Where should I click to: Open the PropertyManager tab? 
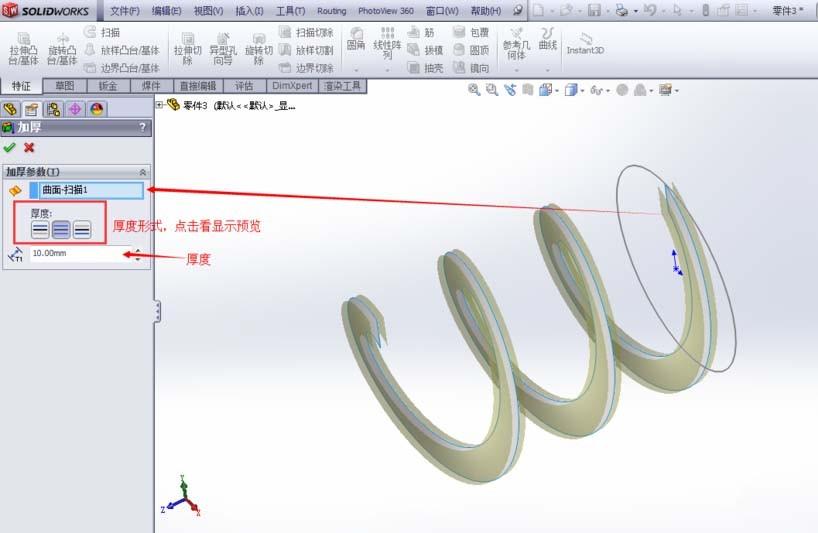click(x=32, y=109)
